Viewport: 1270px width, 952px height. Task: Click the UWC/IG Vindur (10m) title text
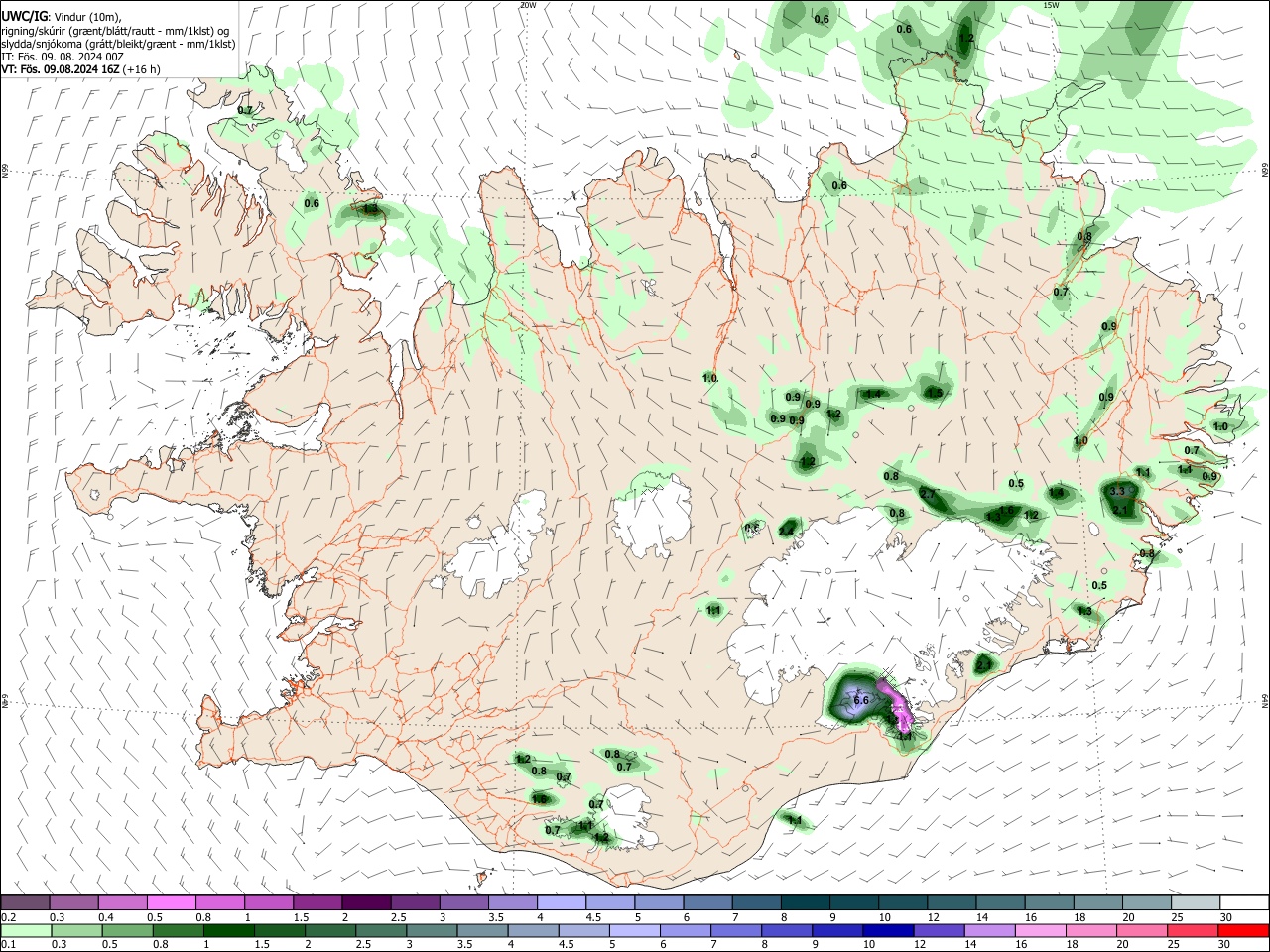click(62, 16)
